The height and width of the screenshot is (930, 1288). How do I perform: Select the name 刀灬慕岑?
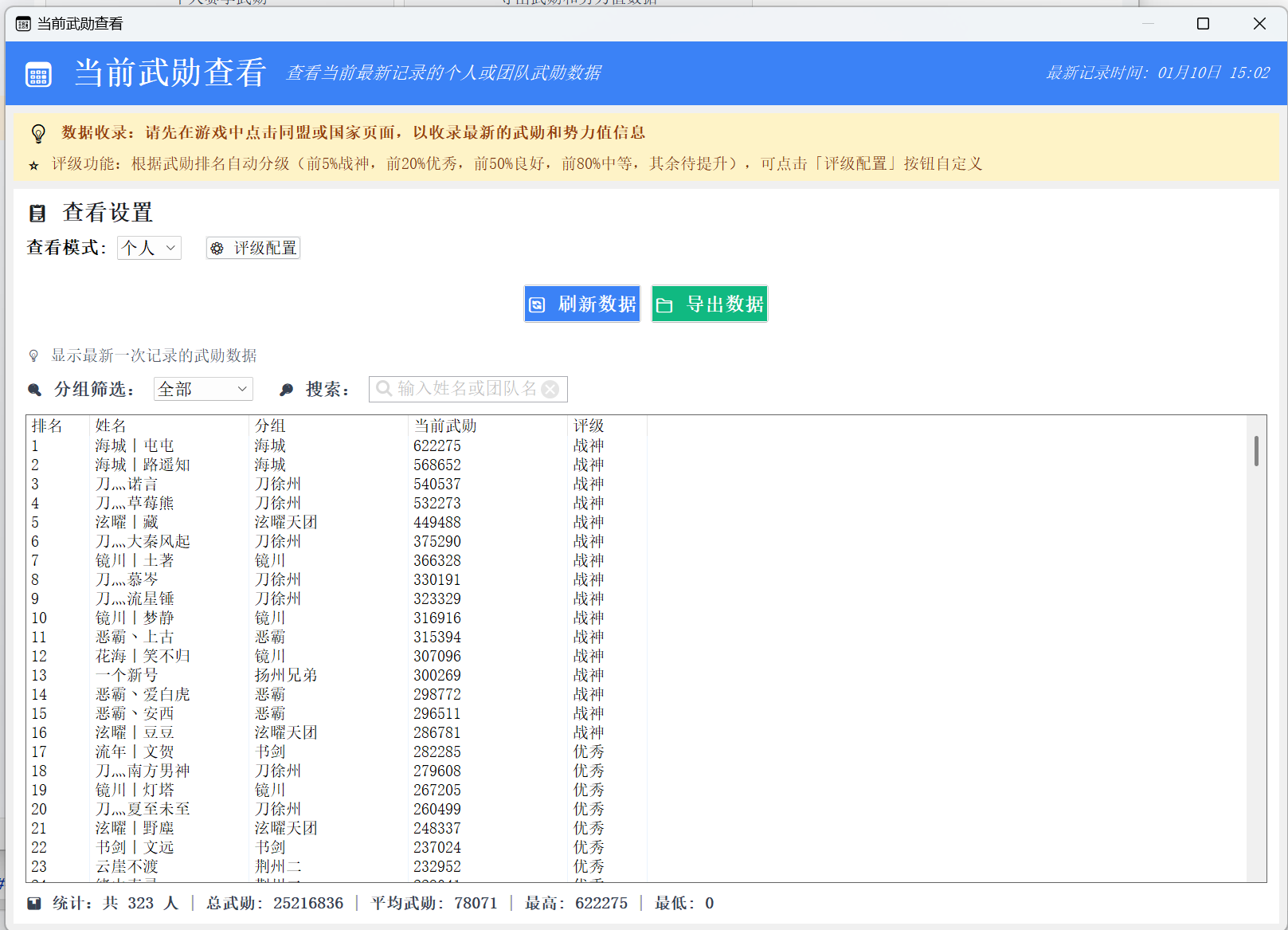click(x=127, y=579)
